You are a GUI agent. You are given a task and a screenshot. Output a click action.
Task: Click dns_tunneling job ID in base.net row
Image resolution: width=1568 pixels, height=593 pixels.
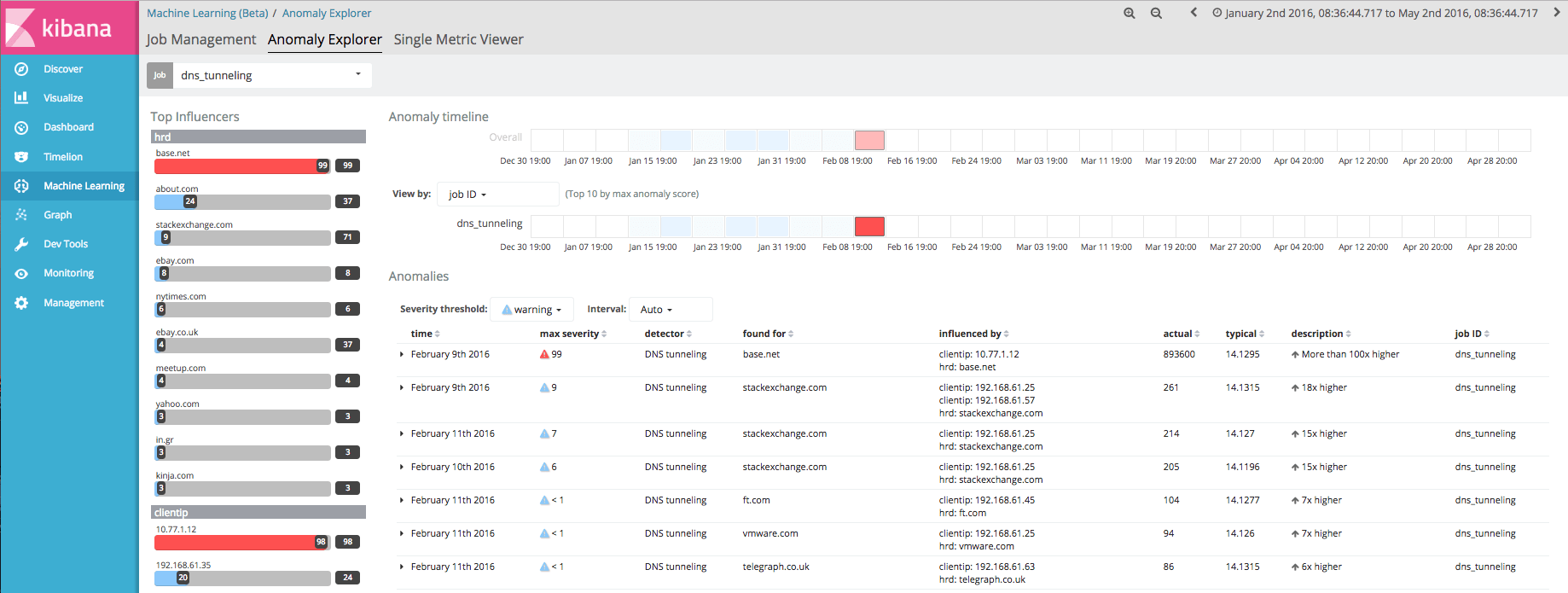1485,354
